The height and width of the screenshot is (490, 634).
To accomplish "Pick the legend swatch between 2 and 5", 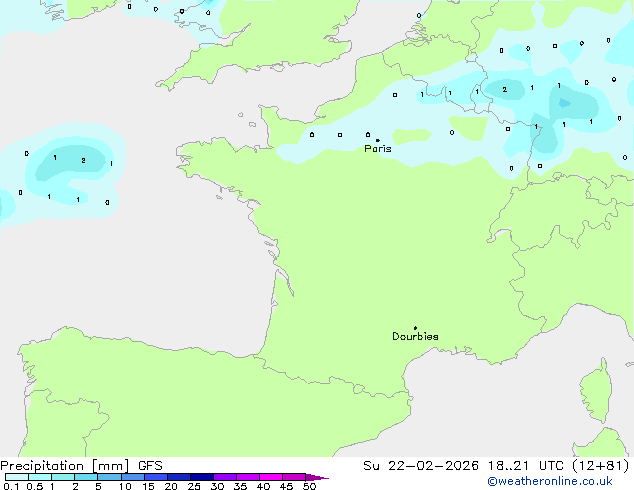I will tap(86, 477).
